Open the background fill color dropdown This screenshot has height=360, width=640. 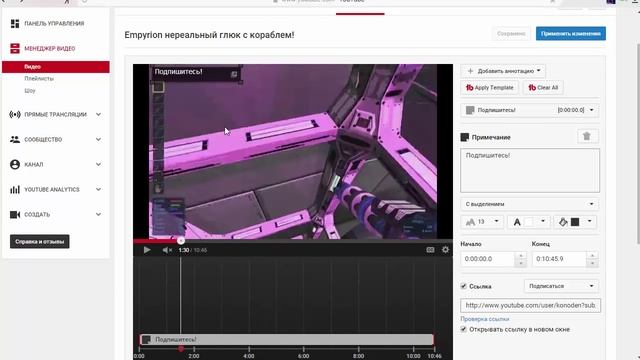click(576, 222)
